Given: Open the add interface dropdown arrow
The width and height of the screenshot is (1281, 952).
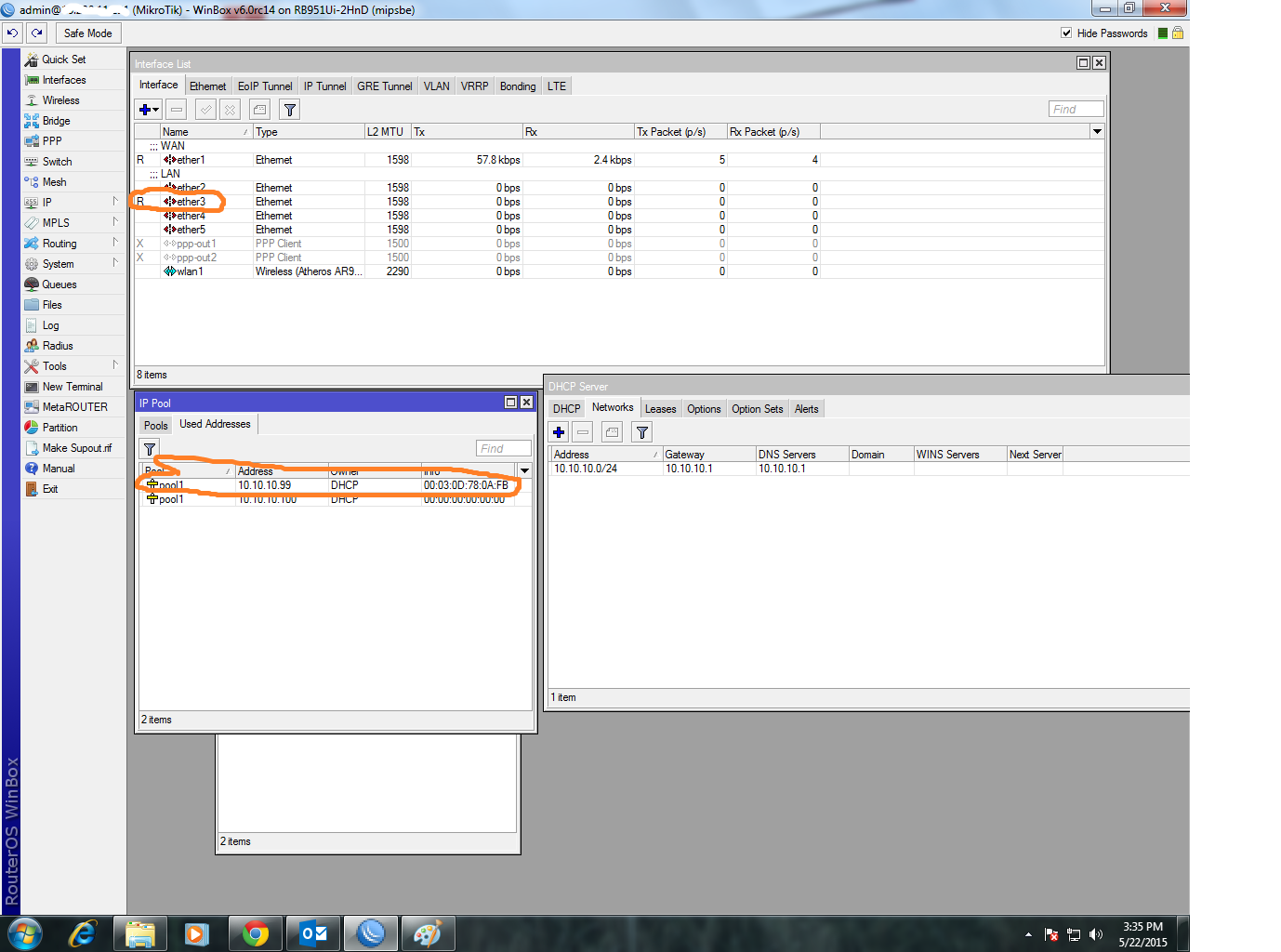Looking at the screenshot, I should [x=154, y=109].
